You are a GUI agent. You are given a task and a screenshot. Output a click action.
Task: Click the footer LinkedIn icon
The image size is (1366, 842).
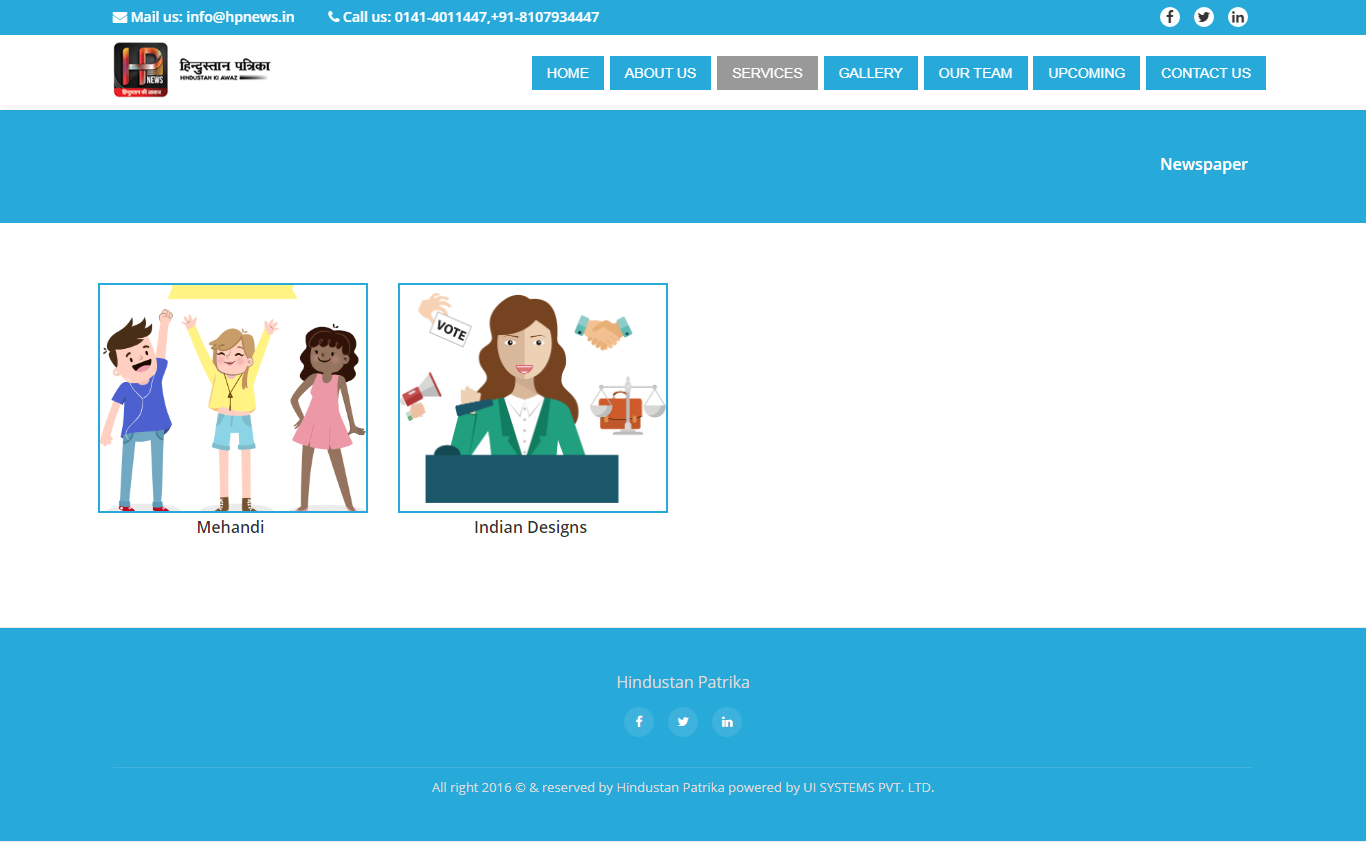pyautogui.click(x=727, y=722)
